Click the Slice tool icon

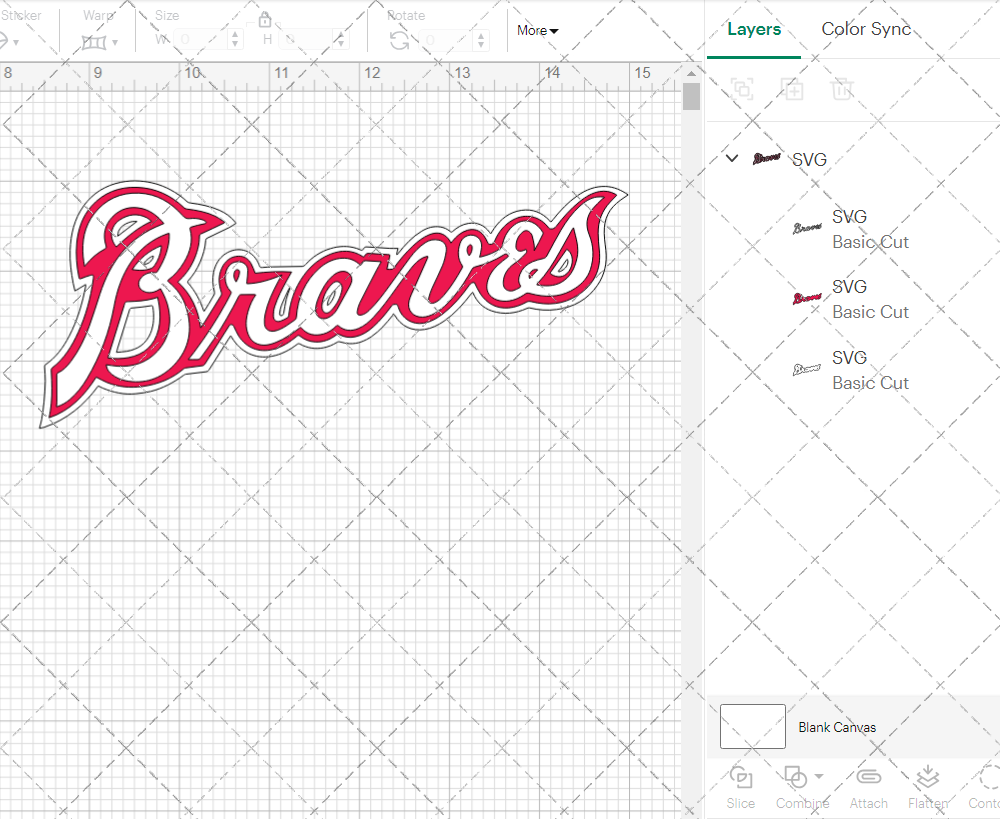(x=741, y=778)
